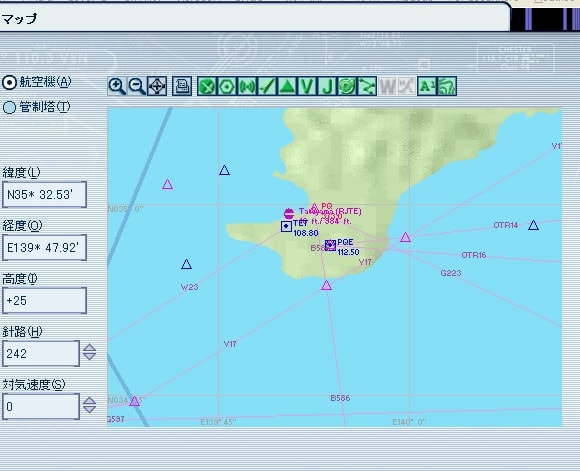Toggle airports display icon
Screen dimensions: 580x471
point(207,86)
